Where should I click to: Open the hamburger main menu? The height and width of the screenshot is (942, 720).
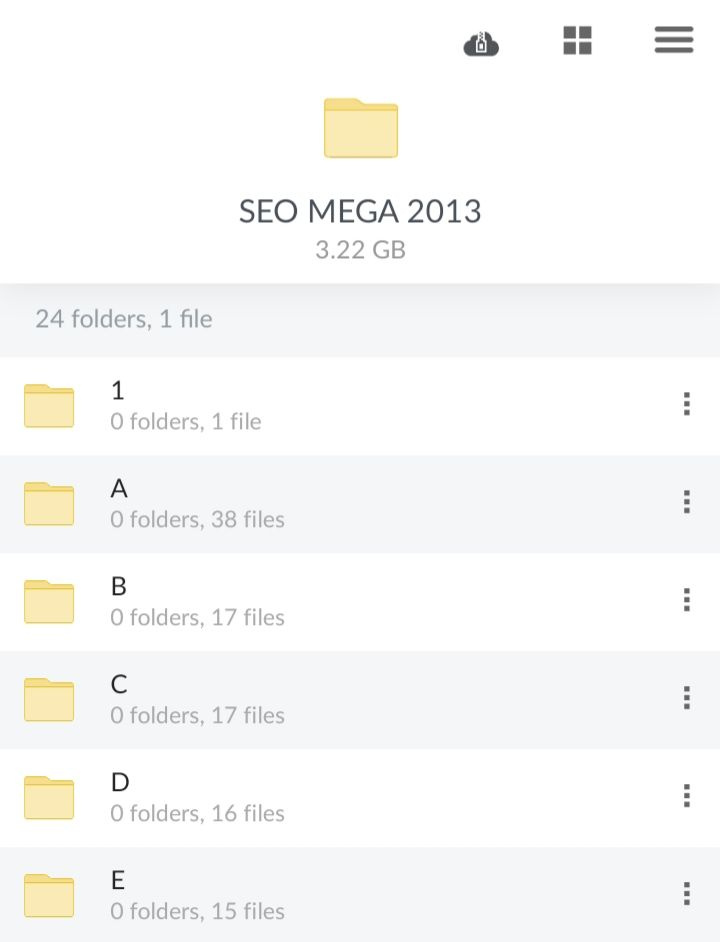(674, 40)
